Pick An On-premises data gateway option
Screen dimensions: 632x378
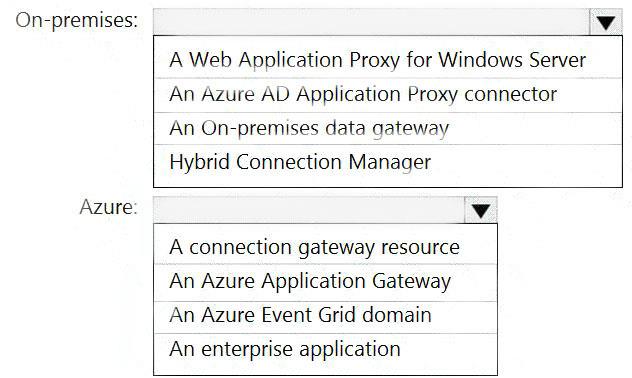pyautogui.click(x=388, y=129)
